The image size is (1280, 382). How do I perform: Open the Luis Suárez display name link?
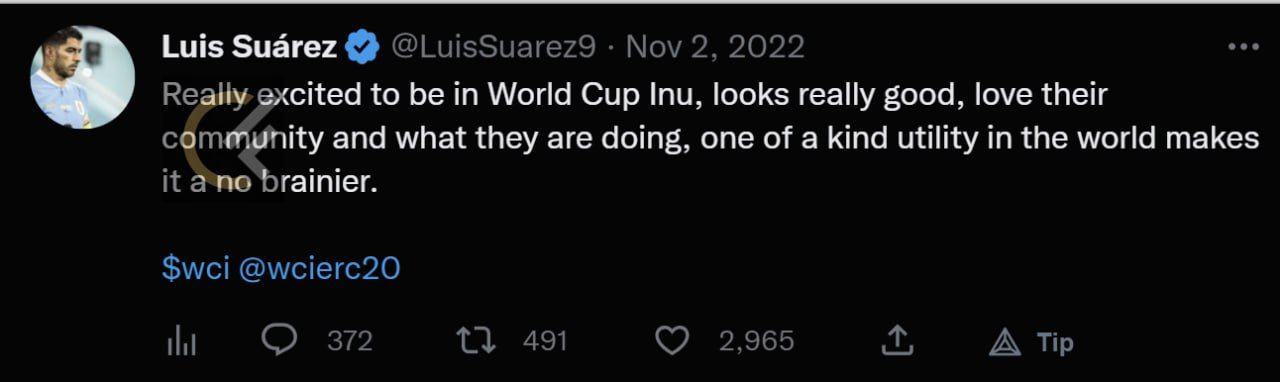click(249, 46)
